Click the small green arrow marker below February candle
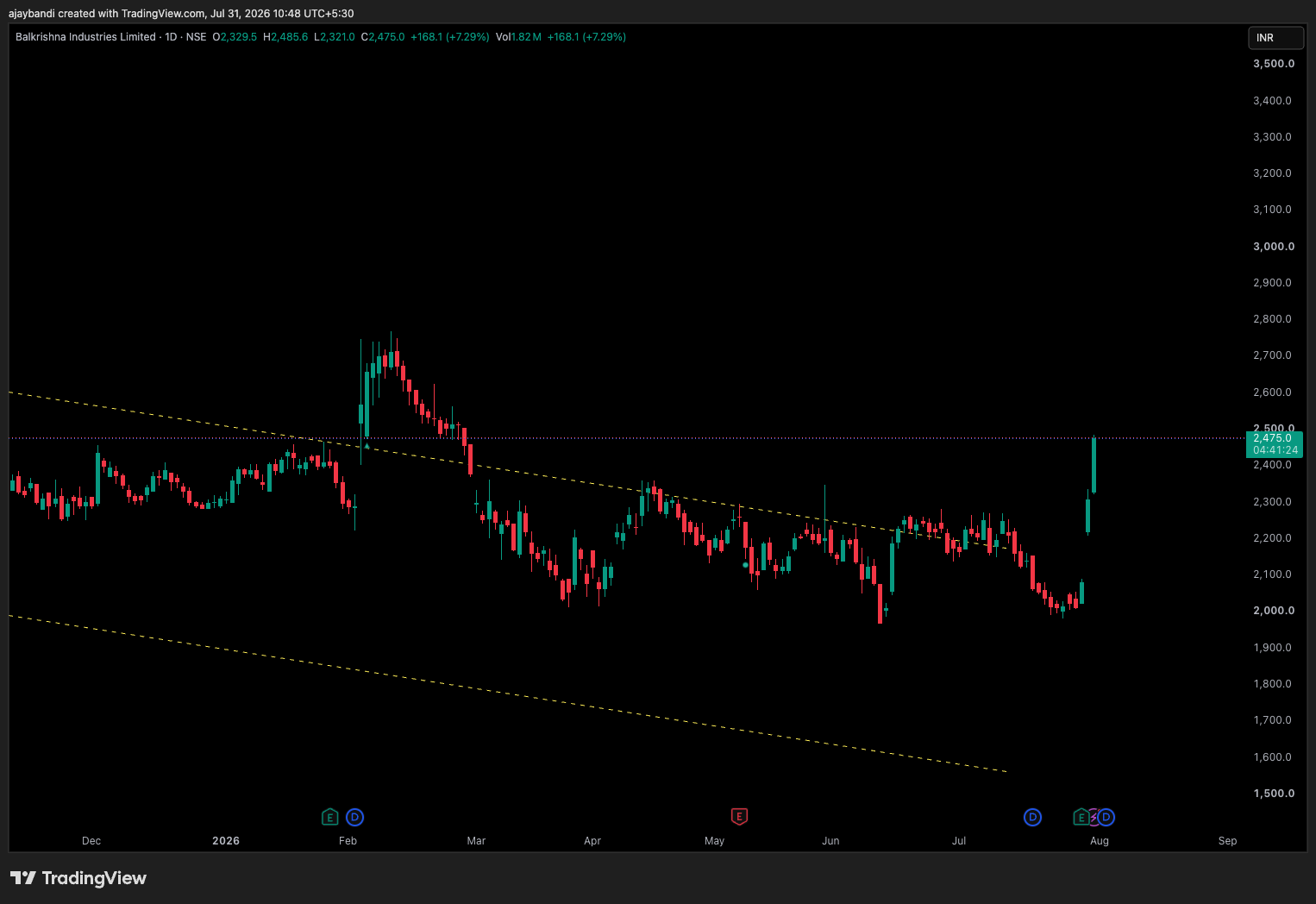1316x904 pixels. click(367, 446)
